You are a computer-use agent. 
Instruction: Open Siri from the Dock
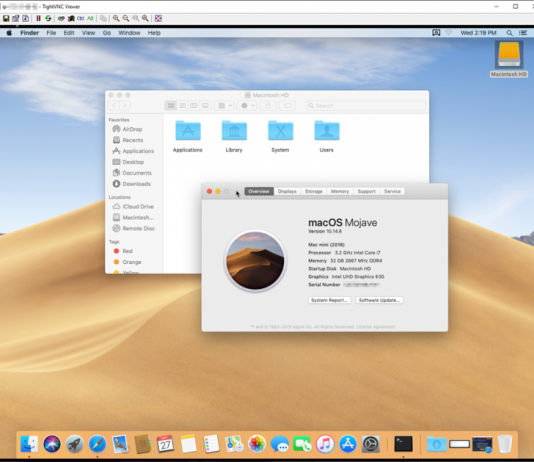coord(52,444)
